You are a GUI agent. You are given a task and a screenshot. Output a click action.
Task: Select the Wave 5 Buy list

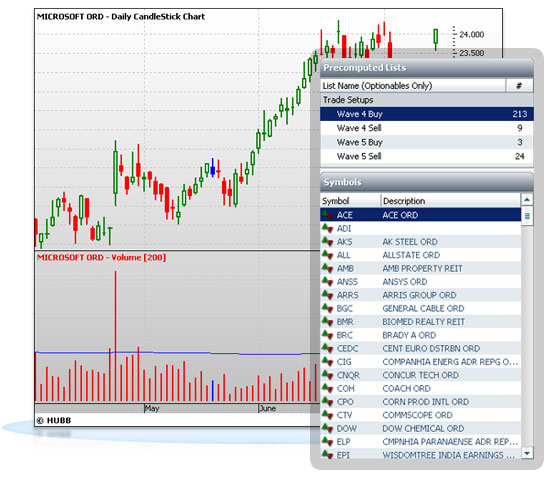[427, 142]
